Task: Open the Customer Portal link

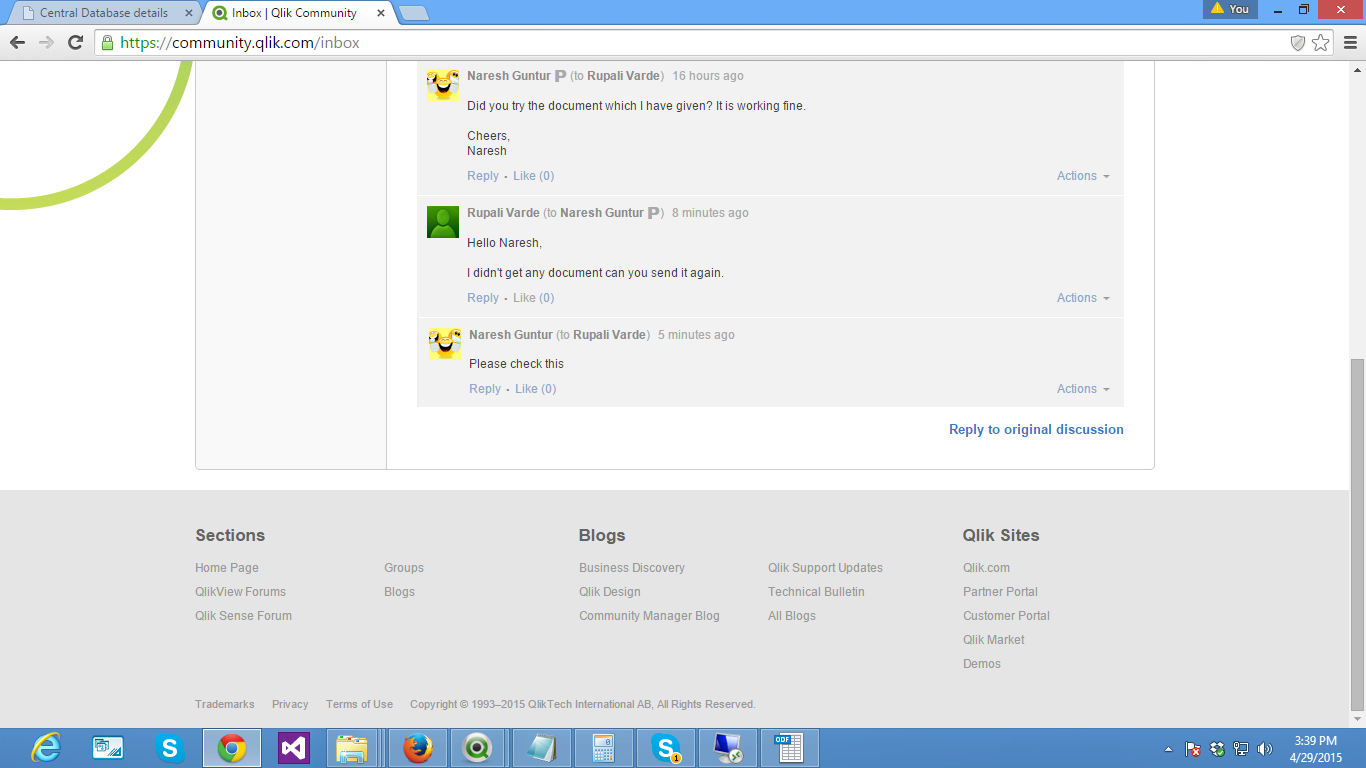Action: (x=1006, y=616)
